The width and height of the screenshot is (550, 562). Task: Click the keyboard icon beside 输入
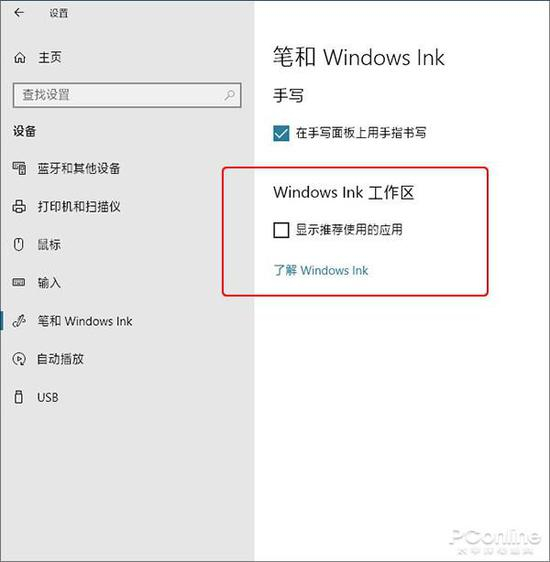tap(19, 282)
